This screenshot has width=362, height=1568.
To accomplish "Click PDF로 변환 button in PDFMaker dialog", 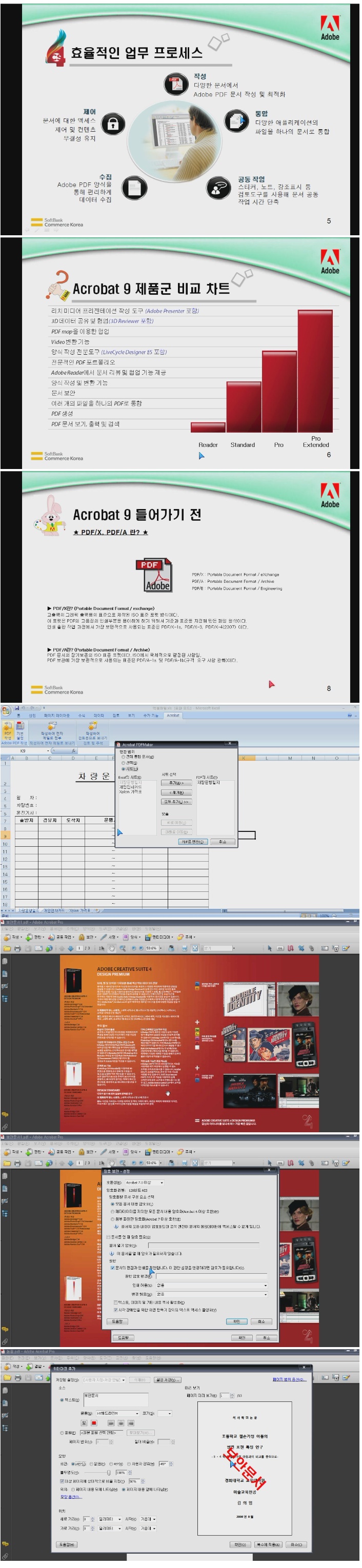I will pyautogui.click(x=192, y=842).
